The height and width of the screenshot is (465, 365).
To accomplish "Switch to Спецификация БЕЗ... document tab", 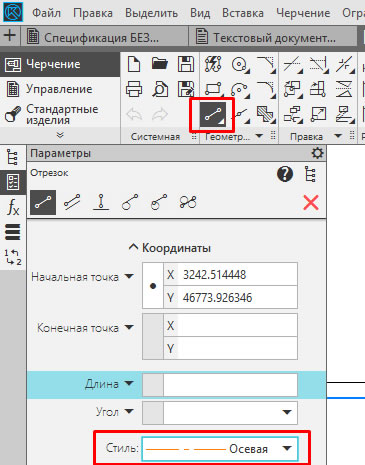I will 104,37.
